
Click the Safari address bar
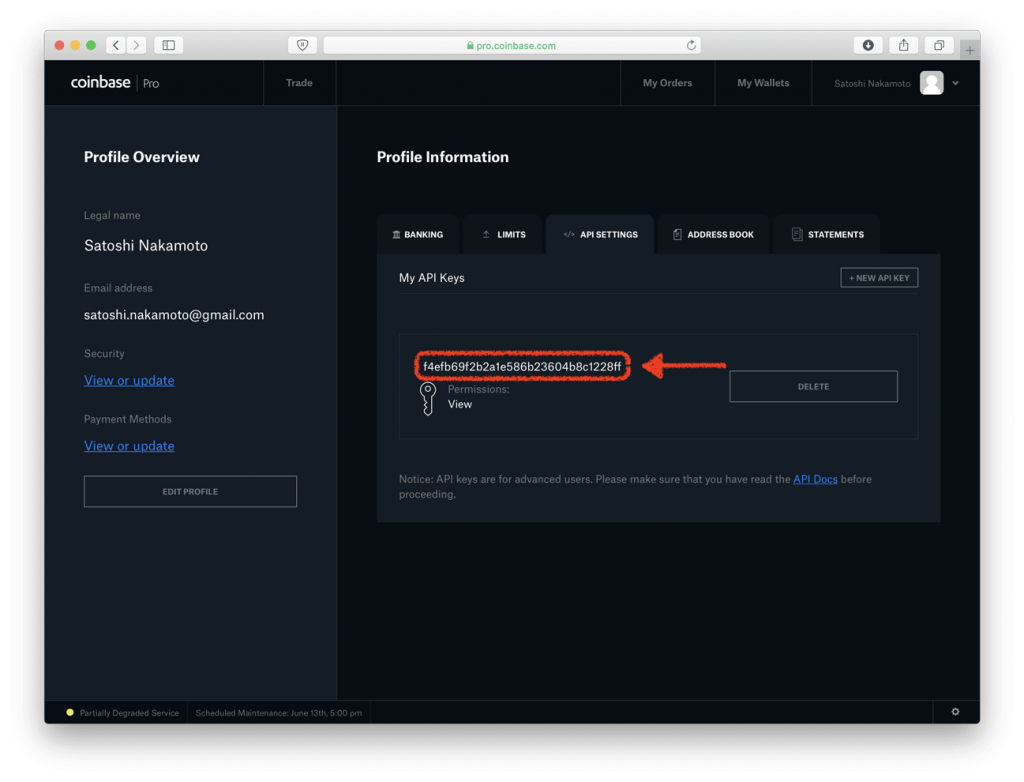(512, 45)
